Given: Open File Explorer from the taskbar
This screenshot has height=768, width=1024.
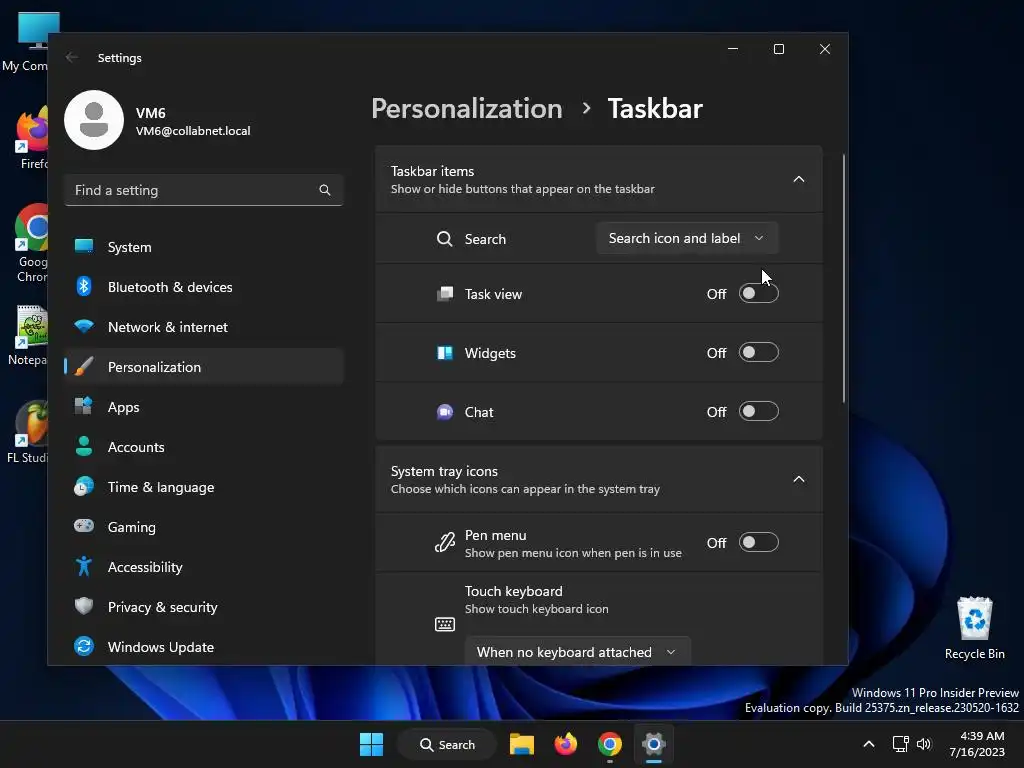Looking at the screenshot, I should pos(522,744).
